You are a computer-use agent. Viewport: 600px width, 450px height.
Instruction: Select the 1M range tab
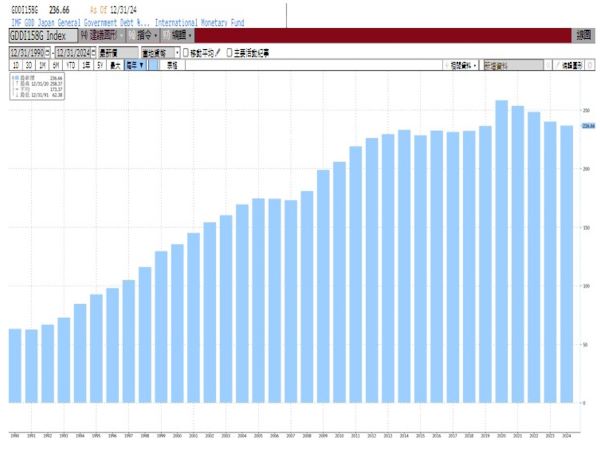(x=42, y=65)
